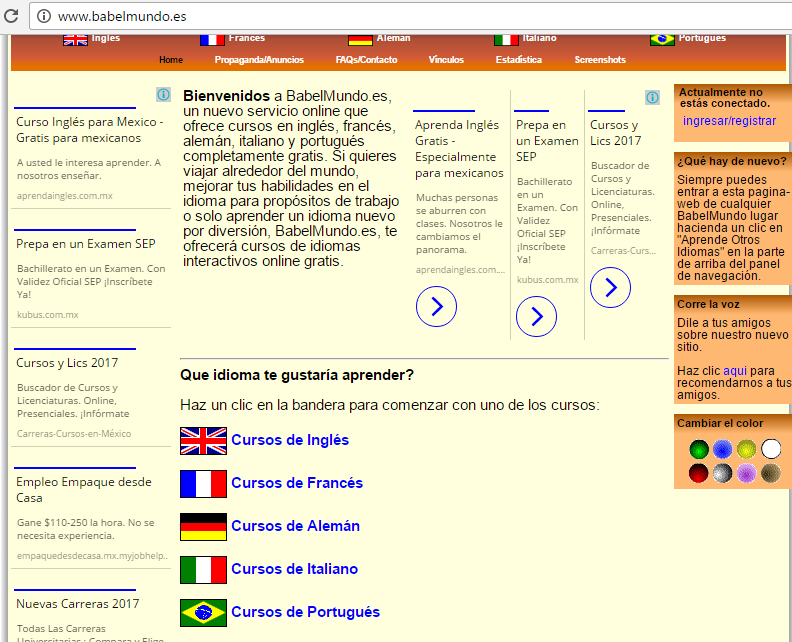Click the French flag beside Cursos de Francés

pyautogui.click(x=203, y=484)
